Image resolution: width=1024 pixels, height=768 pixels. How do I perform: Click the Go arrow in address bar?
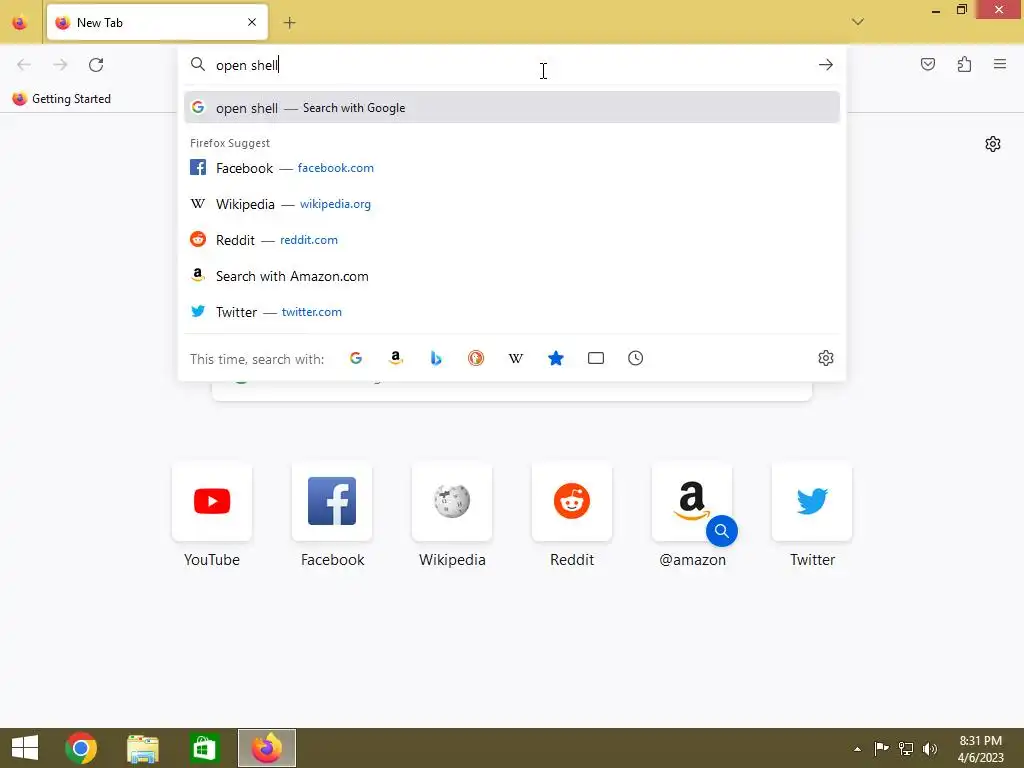click(825, 65)
